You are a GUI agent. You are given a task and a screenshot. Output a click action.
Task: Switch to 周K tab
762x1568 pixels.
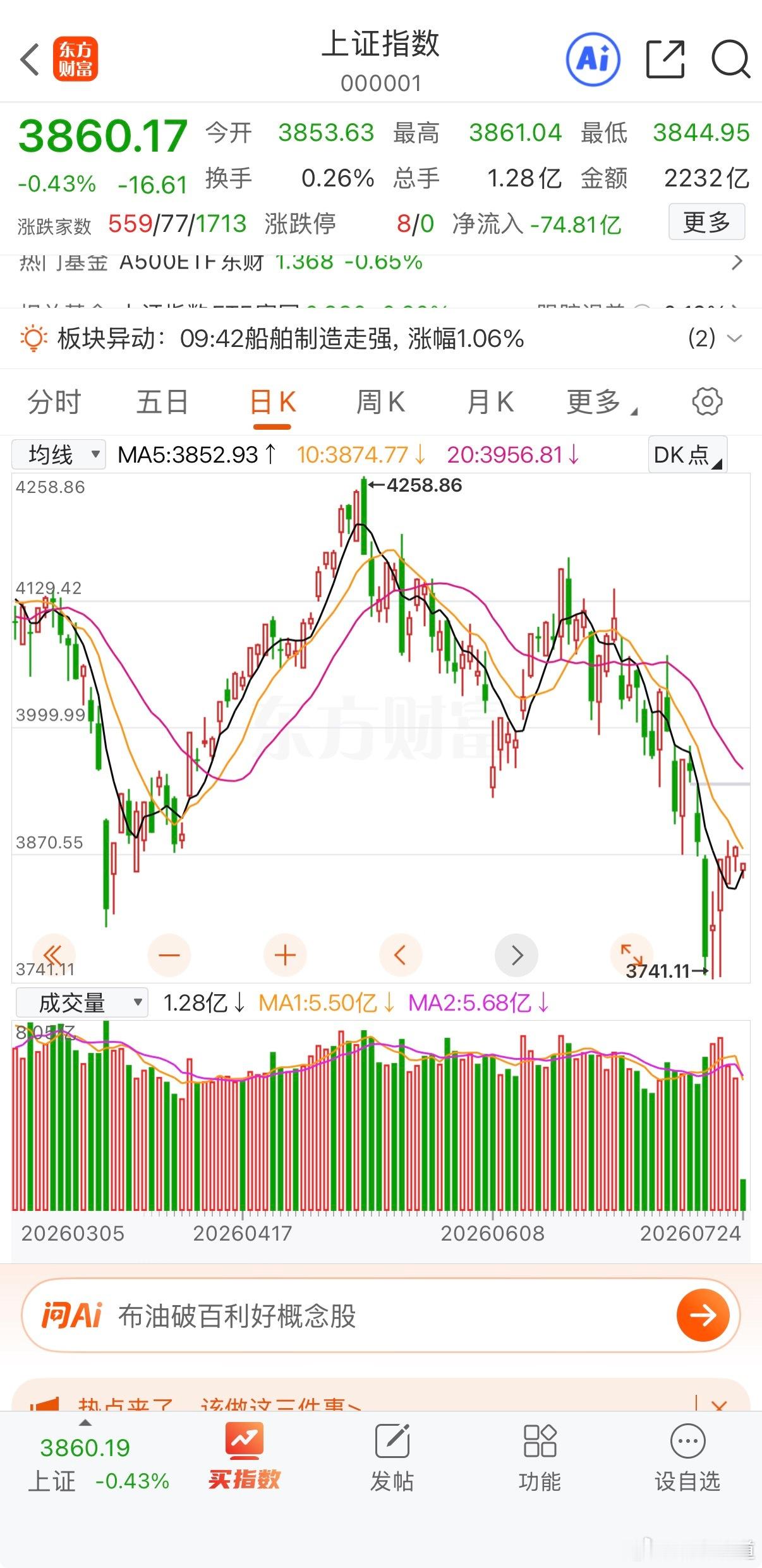pos(380,402)
